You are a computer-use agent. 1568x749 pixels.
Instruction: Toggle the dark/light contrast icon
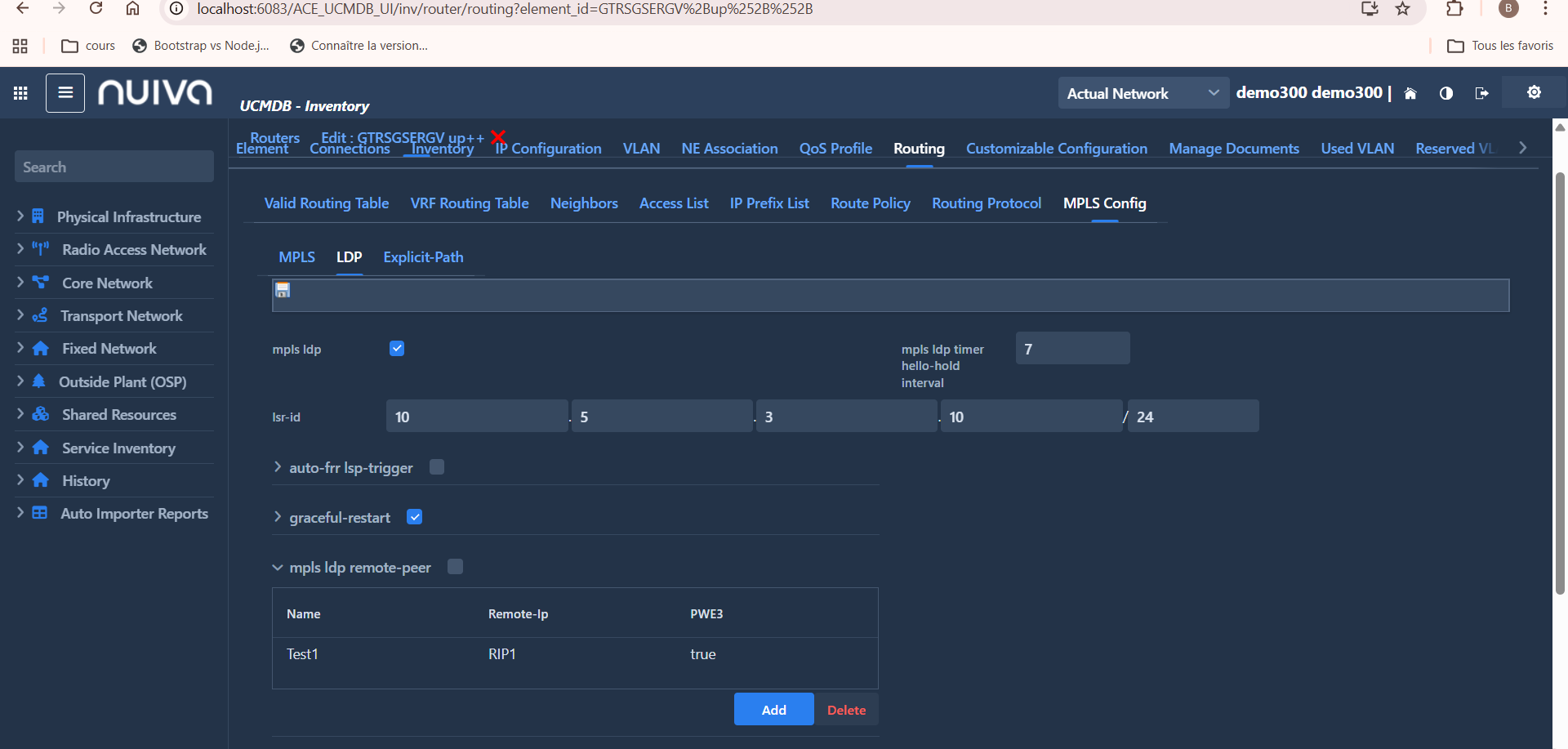[x=1445, y=94]
